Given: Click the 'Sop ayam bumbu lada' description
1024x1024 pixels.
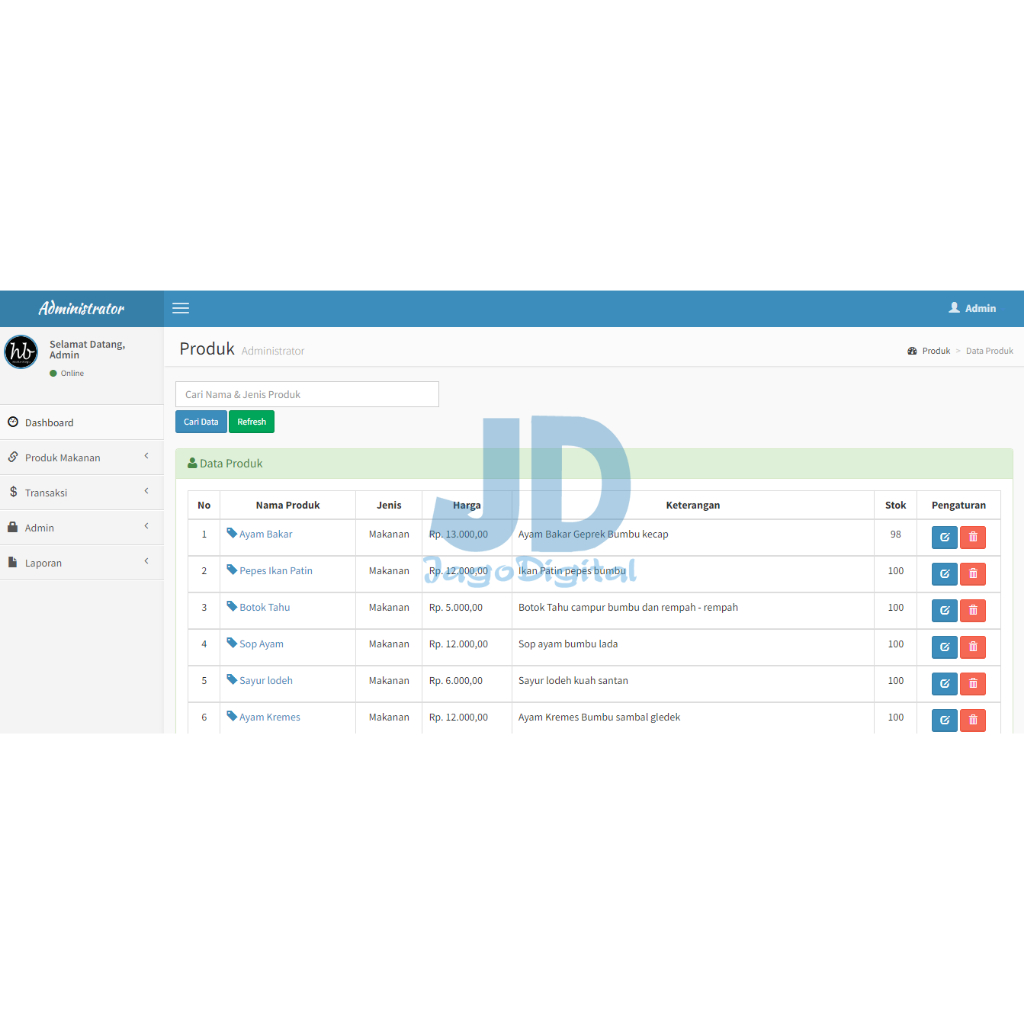Looking at the screenshot, I should coord(568,644).
